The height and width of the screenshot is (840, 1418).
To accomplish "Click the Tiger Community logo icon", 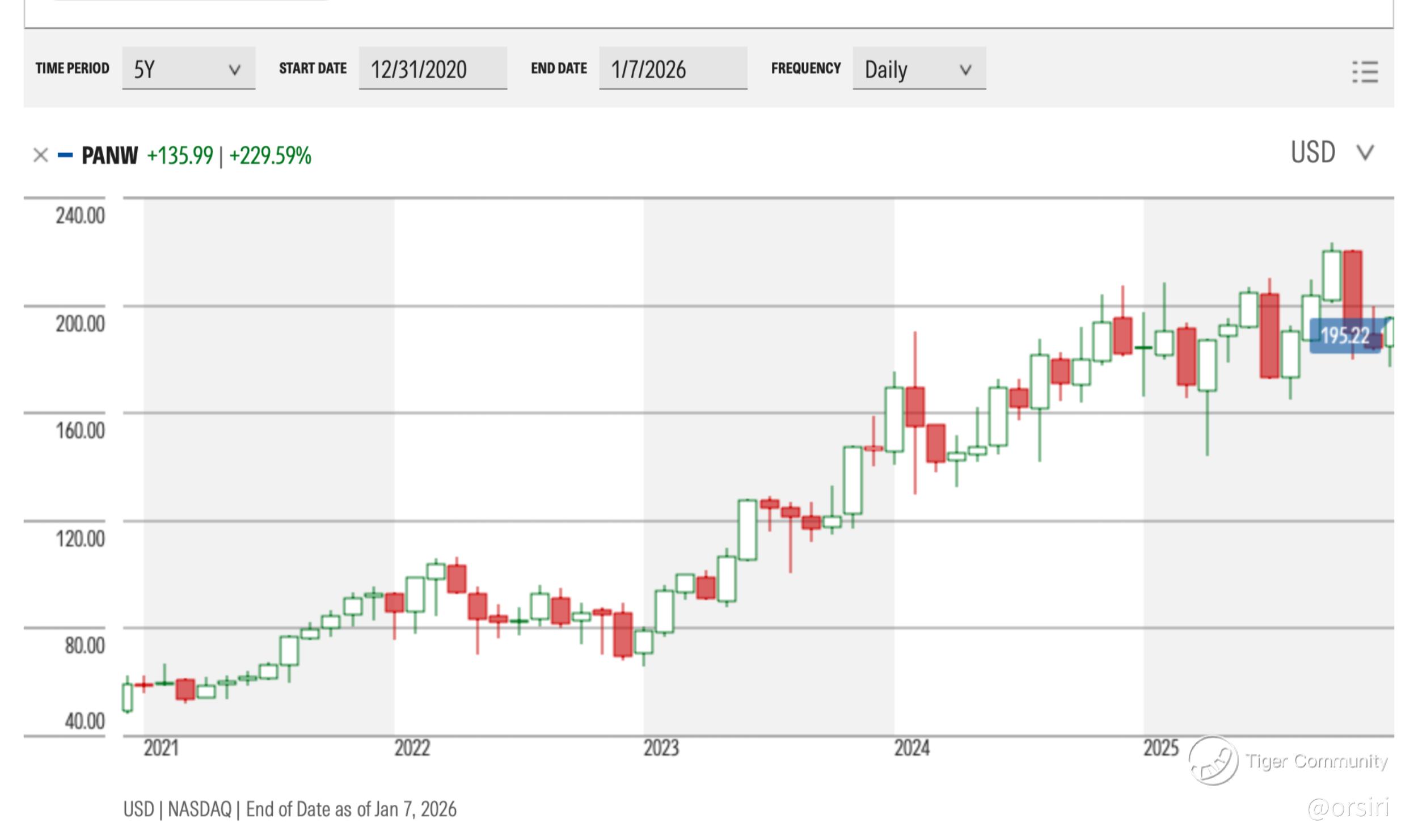I will coord(1213,761).
